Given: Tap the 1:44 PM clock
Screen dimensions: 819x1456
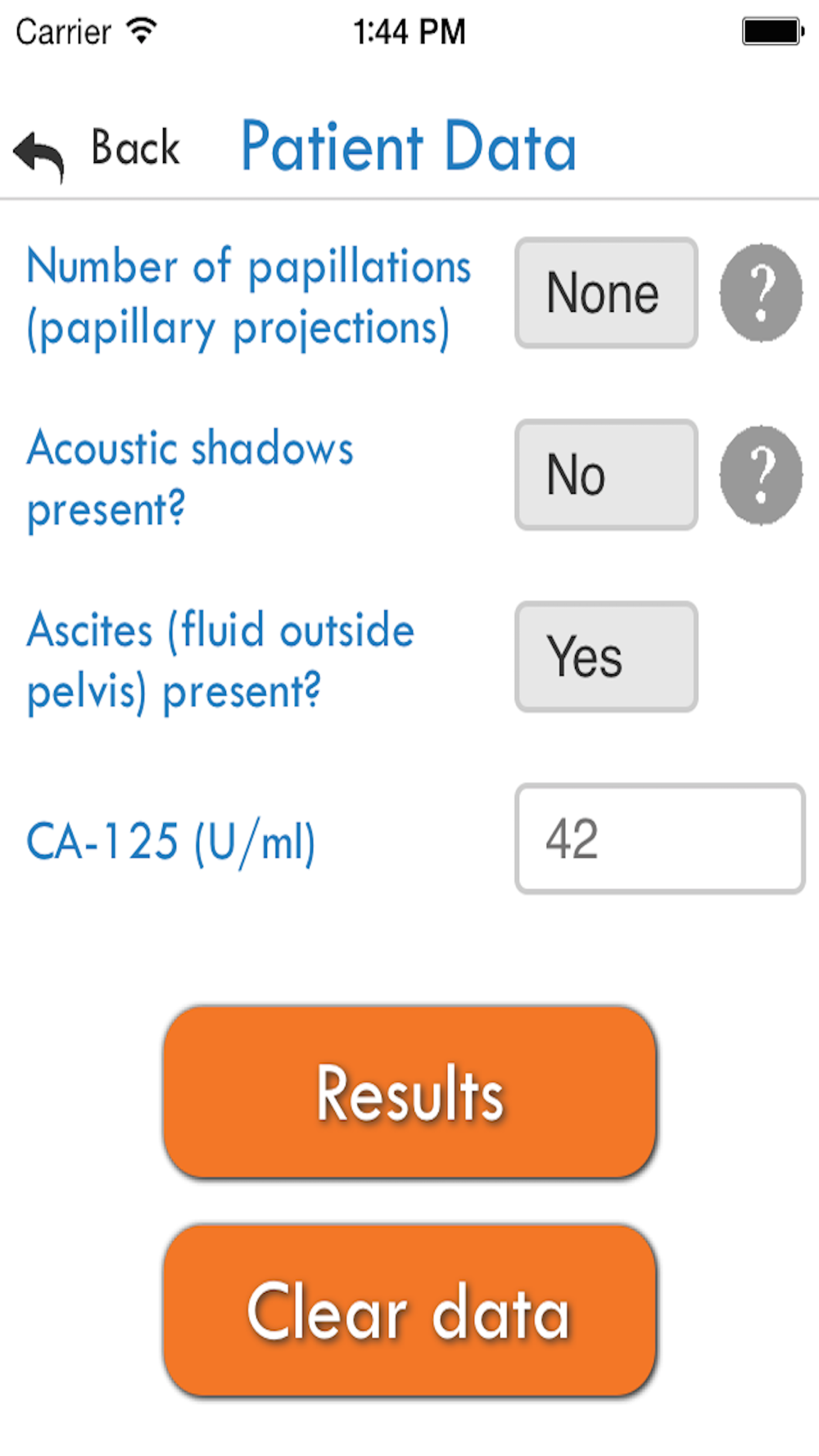Looking at the screenshot, I should (409, 32).
